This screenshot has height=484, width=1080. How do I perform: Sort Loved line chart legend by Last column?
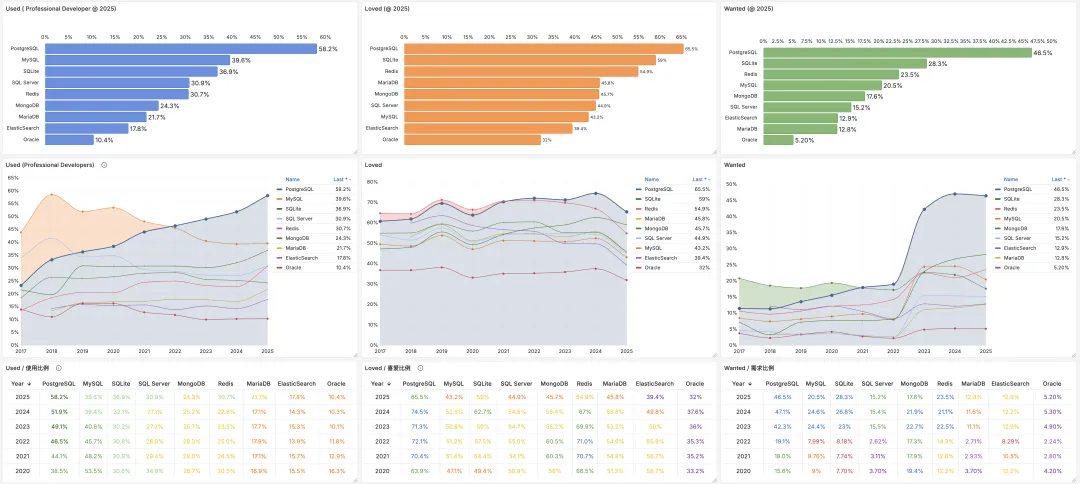click(x=700, y=180)
